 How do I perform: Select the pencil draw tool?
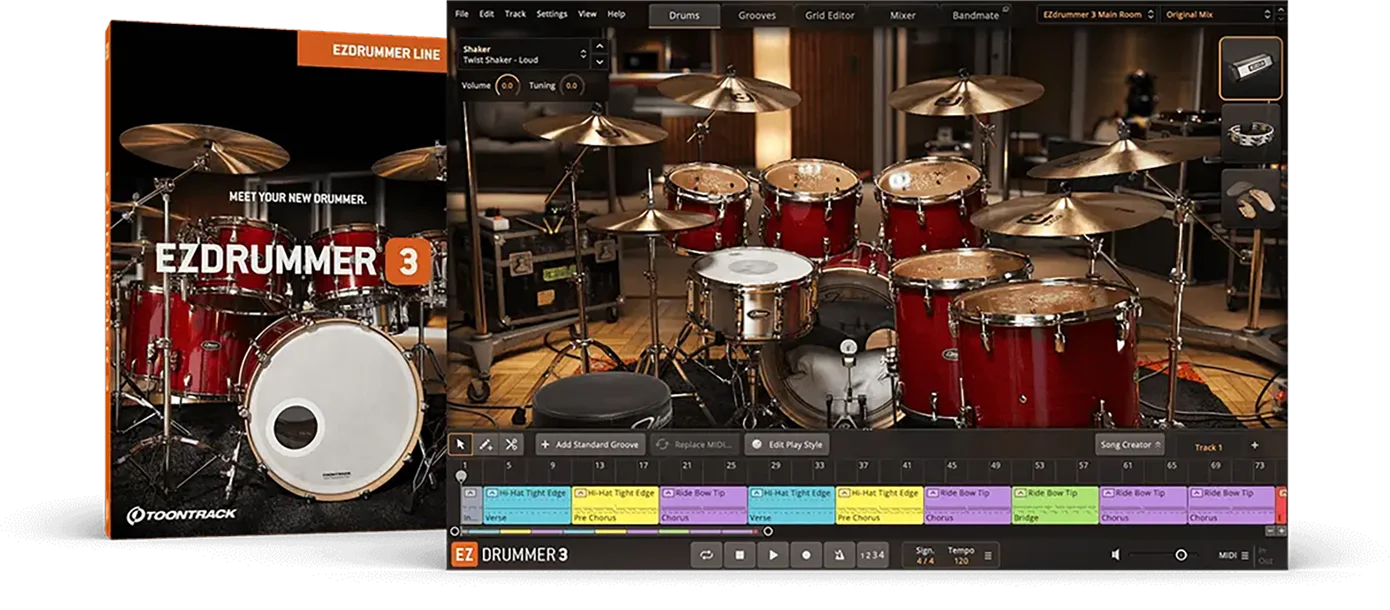(486, 444)
